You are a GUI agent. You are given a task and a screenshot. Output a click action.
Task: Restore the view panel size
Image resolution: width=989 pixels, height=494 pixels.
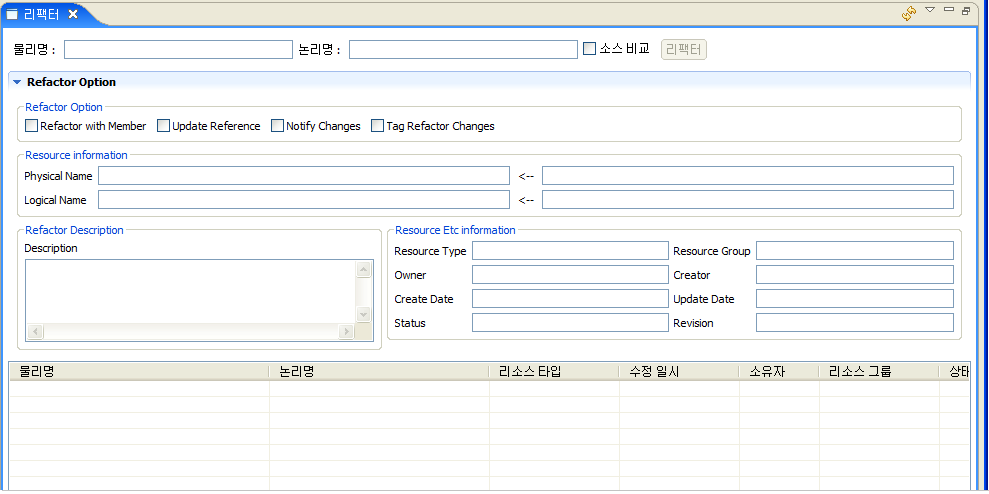966,11
